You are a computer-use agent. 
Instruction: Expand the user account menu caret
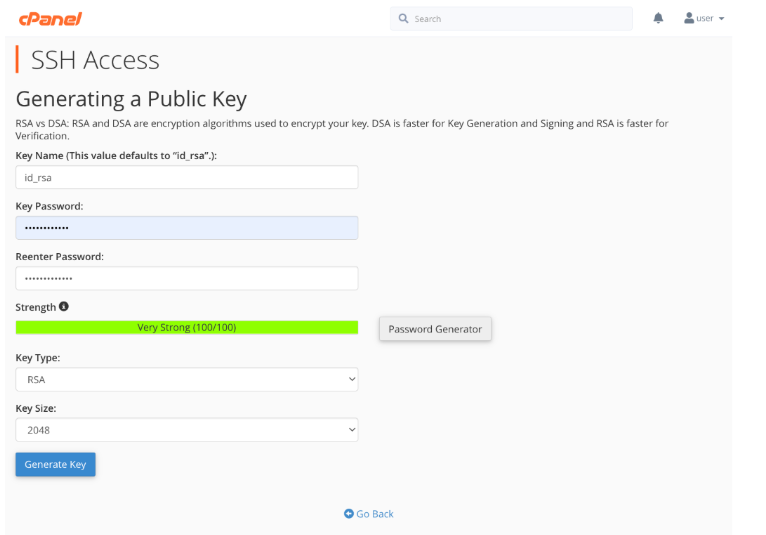tap(721, 19)
